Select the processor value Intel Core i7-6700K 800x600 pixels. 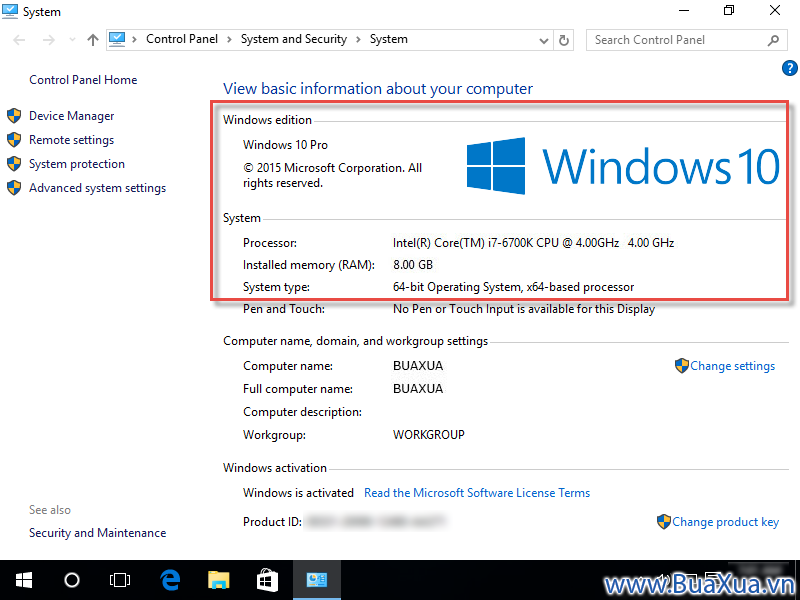coord(533,243)
